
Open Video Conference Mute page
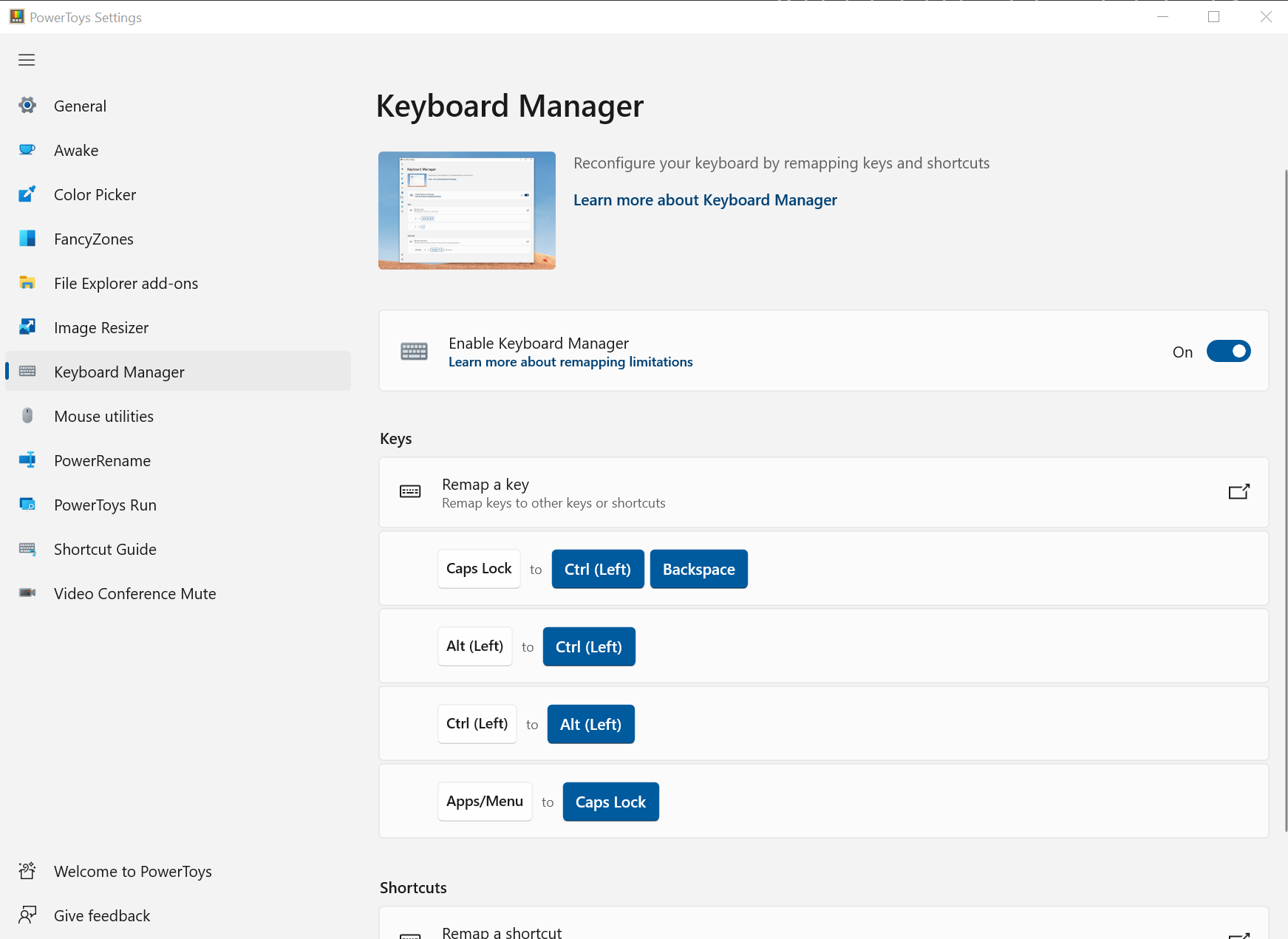[x=178, y=593]
